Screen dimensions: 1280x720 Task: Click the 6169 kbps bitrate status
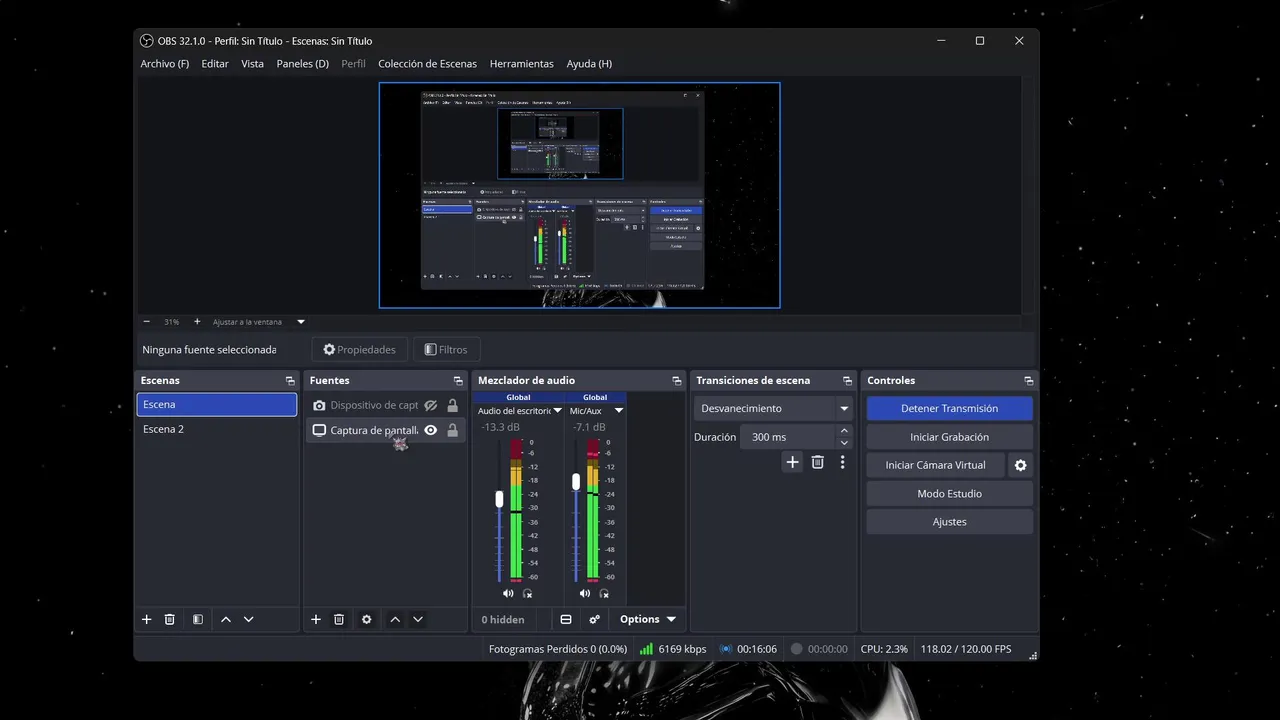pyautogui.click(x=673, y=649)
